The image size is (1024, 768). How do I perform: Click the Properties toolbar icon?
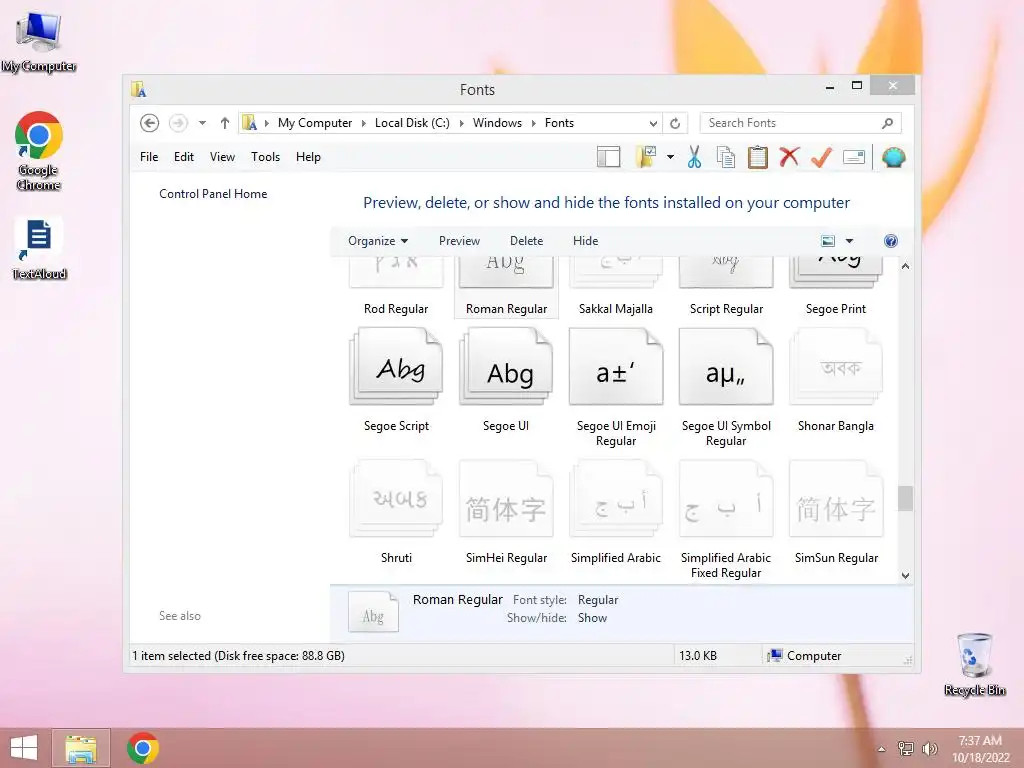pos(854,157)
